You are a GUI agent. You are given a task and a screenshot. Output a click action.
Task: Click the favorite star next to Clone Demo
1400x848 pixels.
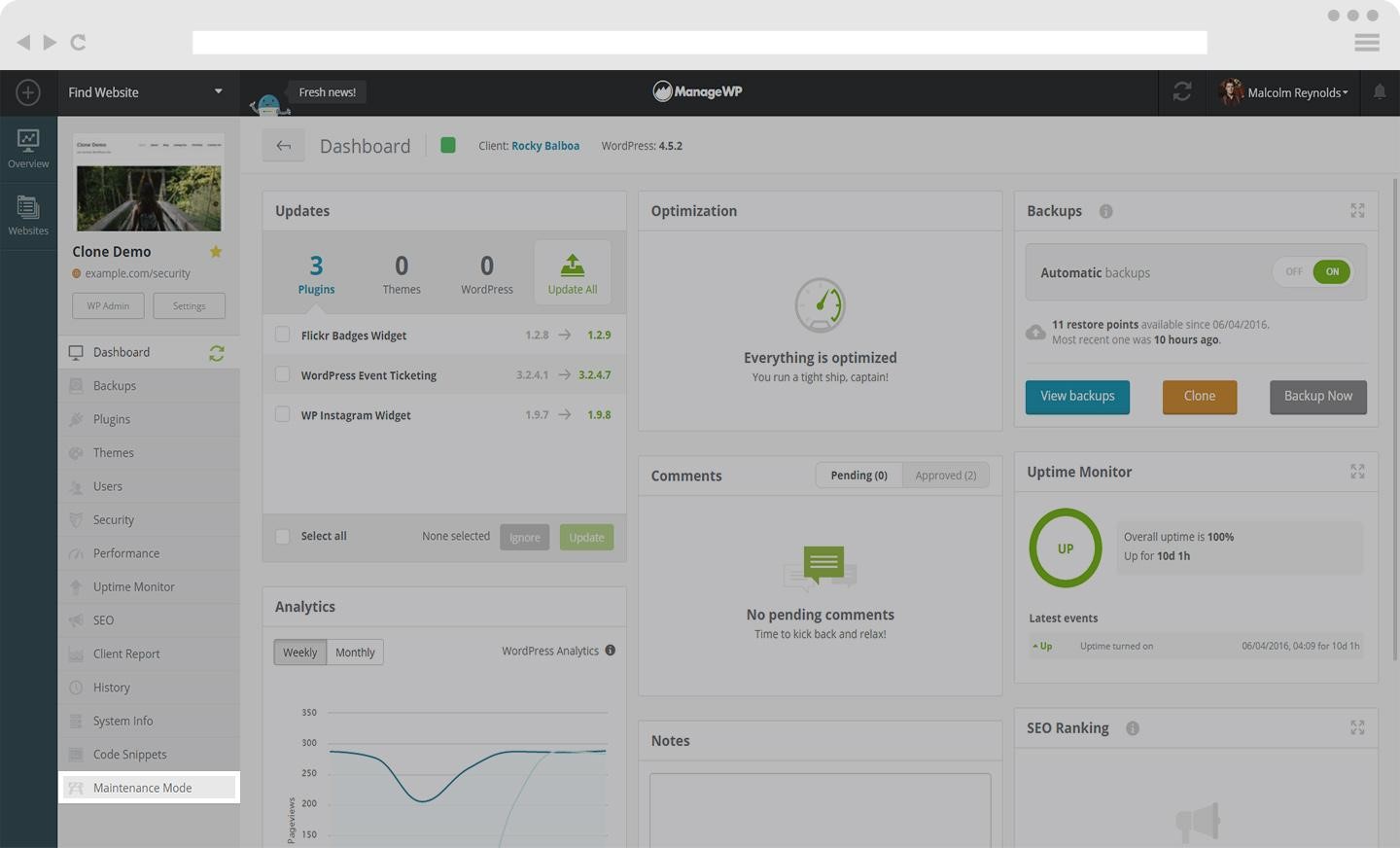point(216,252)
